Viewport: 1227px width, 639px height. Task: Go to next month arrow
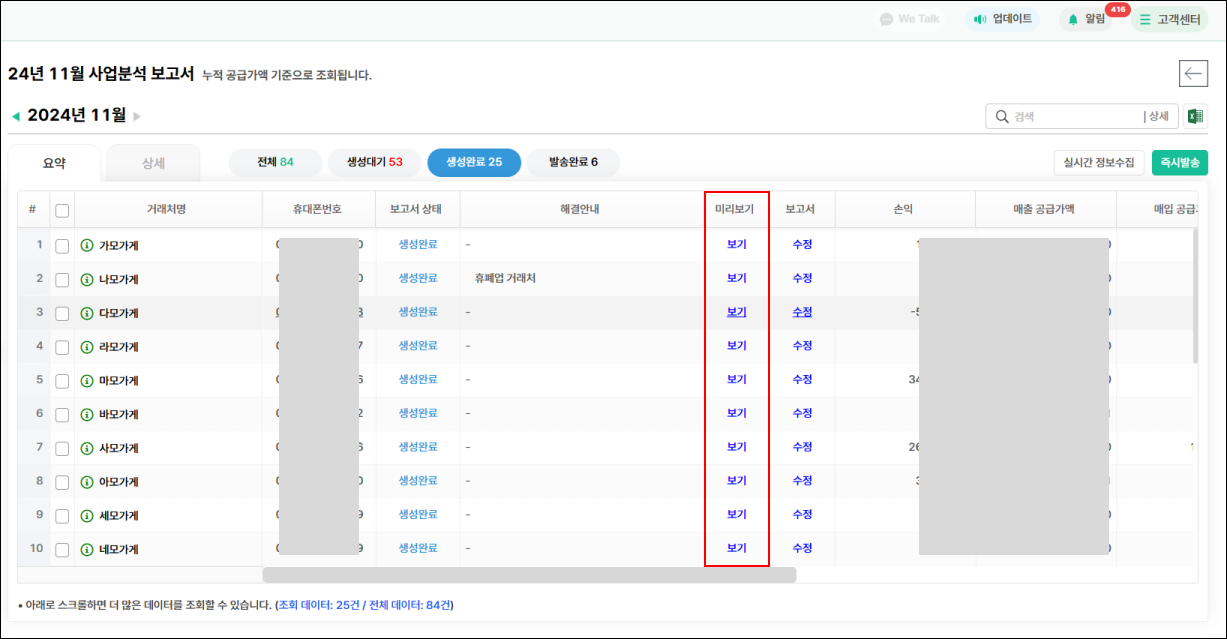pyautogui.click(x=137, y=116)
